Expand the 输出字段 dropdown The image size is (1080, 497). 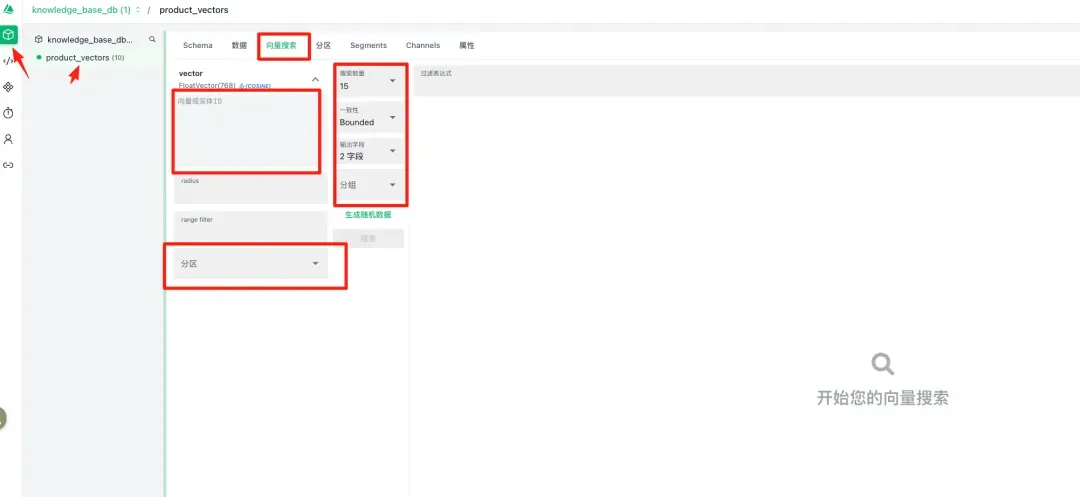369,151
